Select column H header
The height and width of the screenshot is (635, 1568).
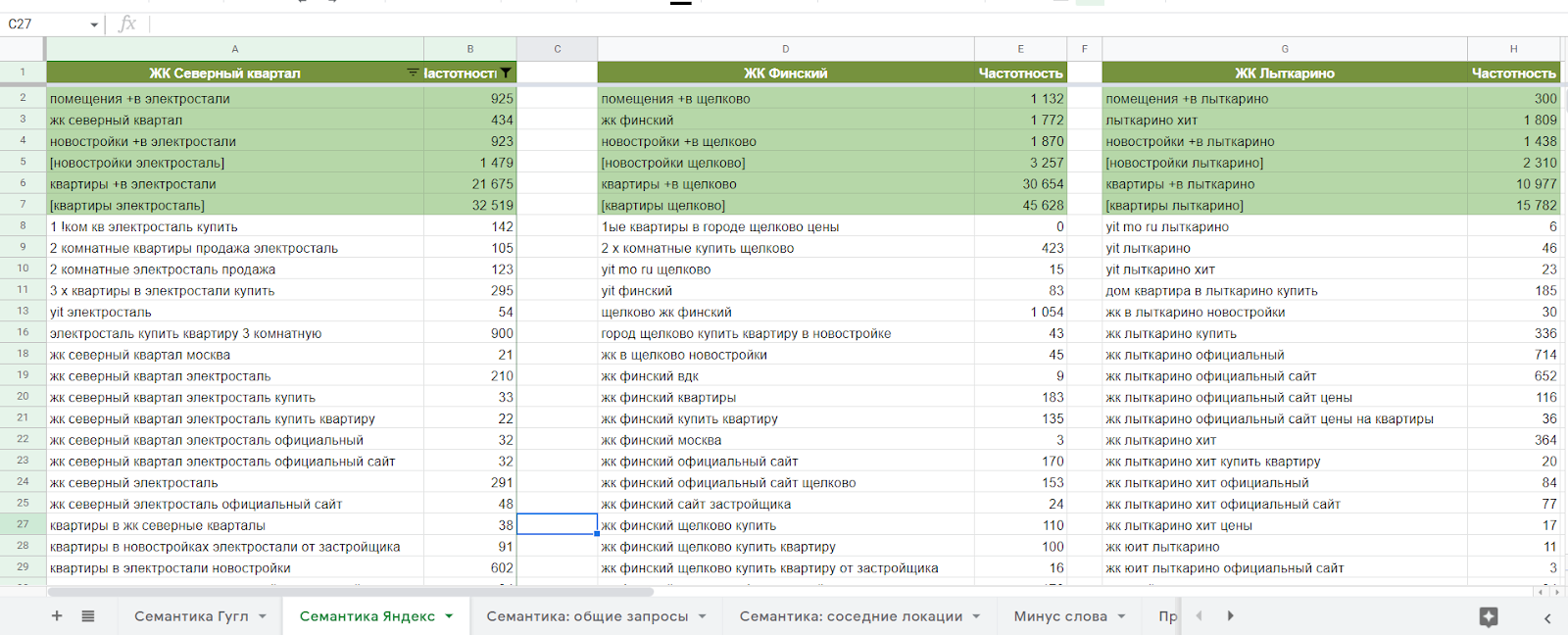(1513, 49)
